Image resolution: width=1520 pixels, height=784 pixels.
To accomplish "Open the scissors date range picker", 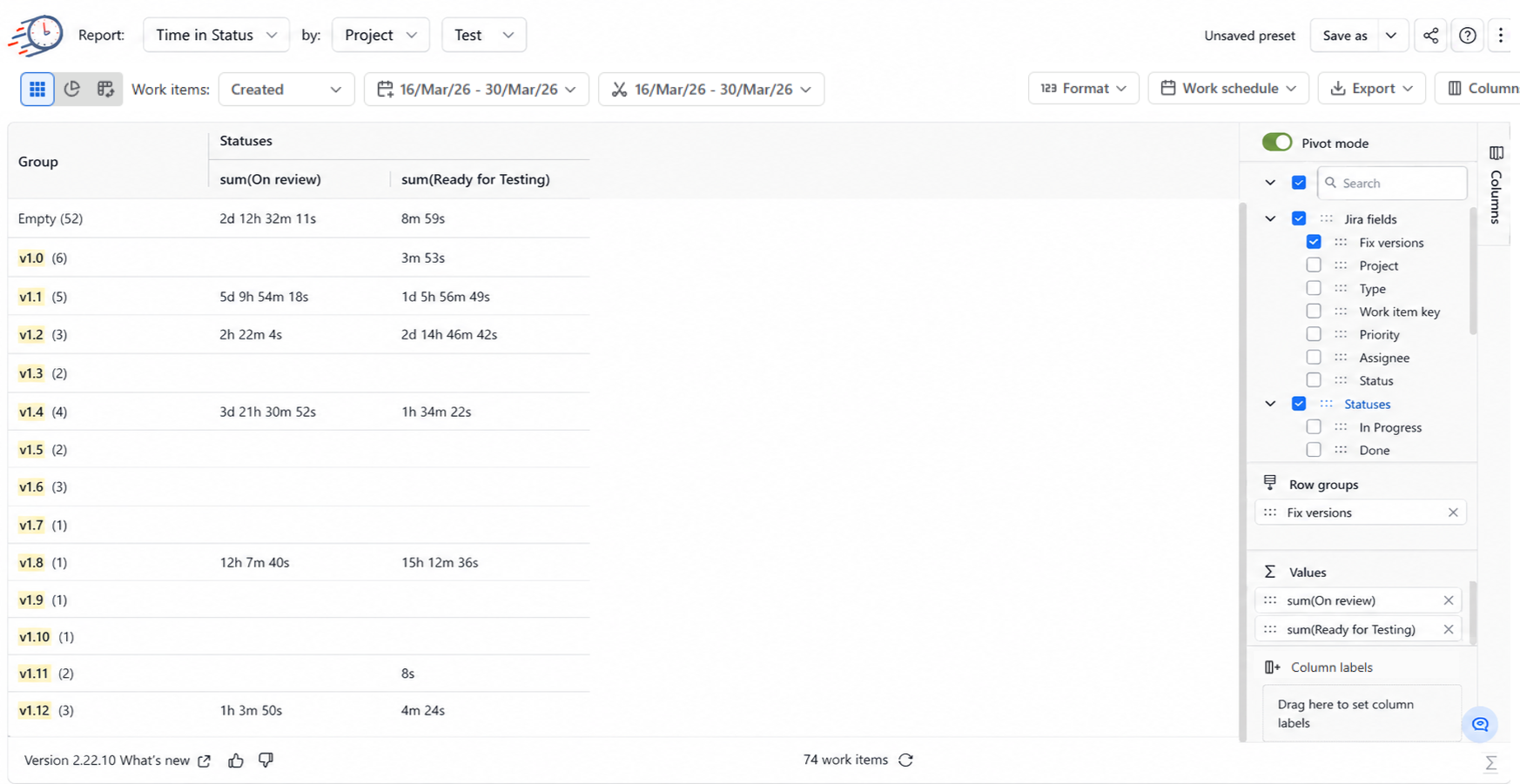I will point(711,89).
